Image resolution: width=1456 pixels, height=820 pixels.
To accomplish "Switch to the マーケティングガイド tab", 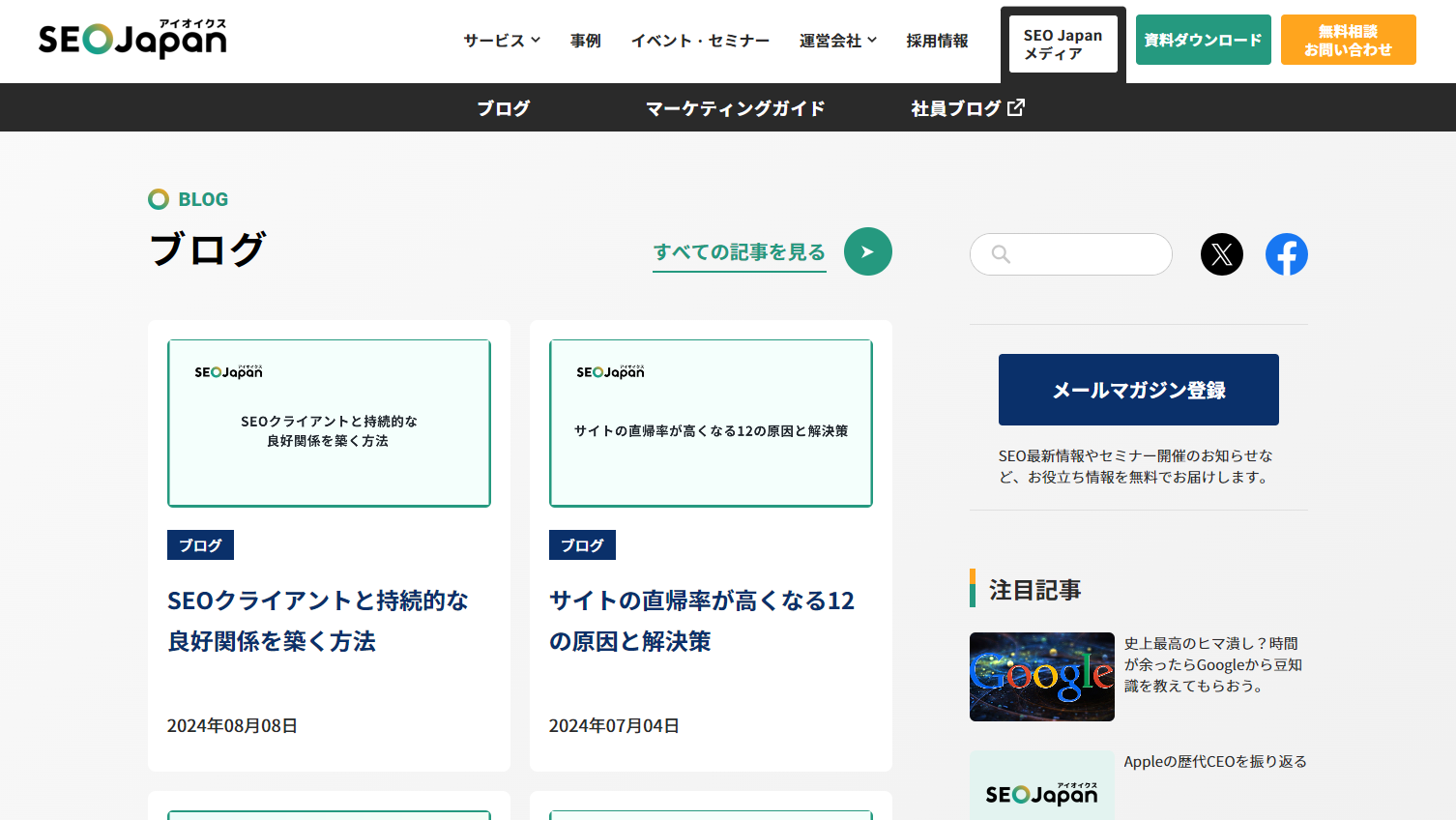I will tap(736, 108).
